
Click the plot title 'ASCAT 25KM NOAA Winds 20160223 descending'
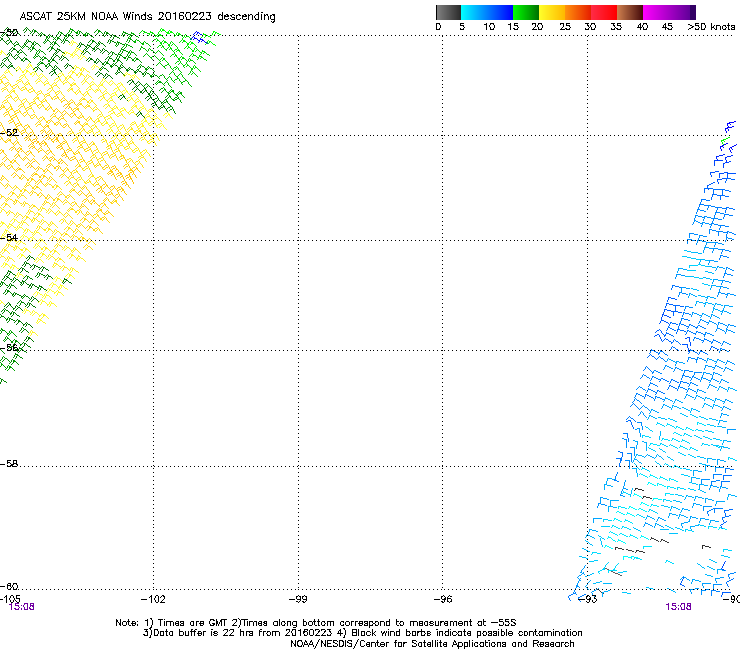point(147,17)
